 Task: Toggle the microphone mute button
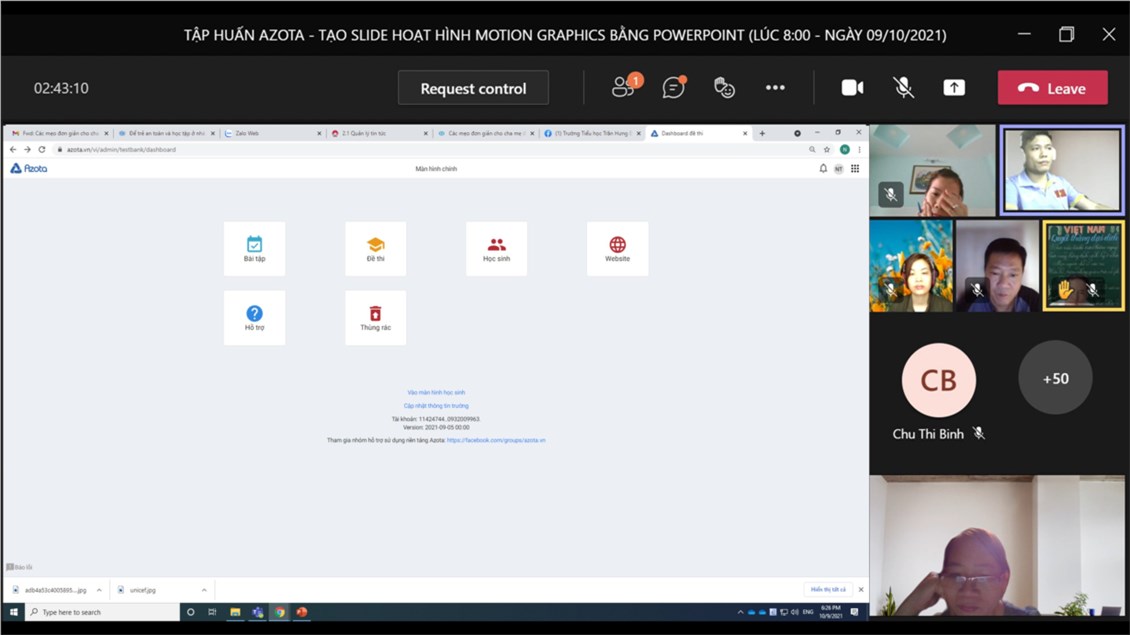(x=903, y=88)
